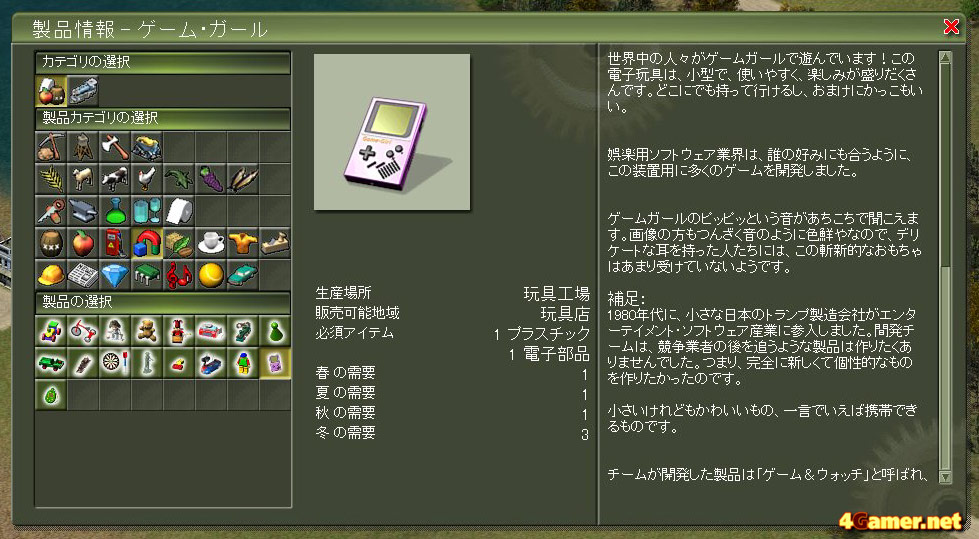Select the chicken livestock category
Screen dimensions: 979x539
[x=147, y=179]
